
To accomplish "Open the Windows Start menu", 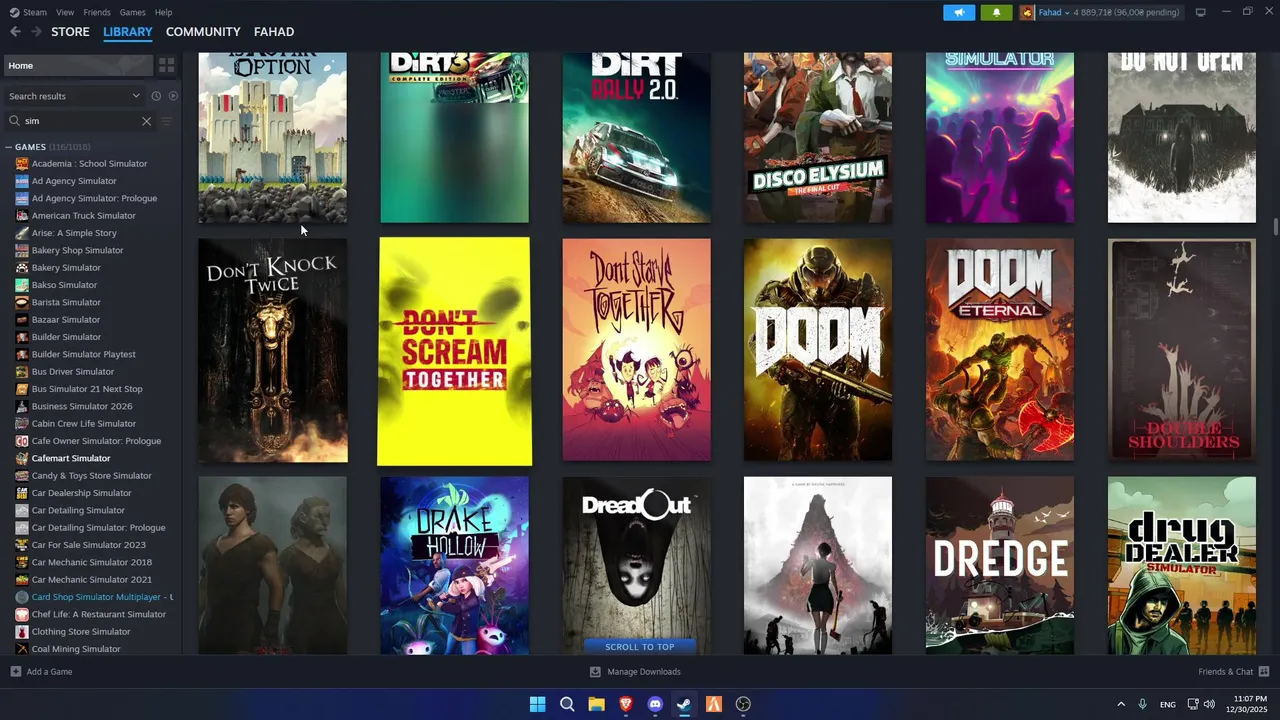I will [537, 704].
